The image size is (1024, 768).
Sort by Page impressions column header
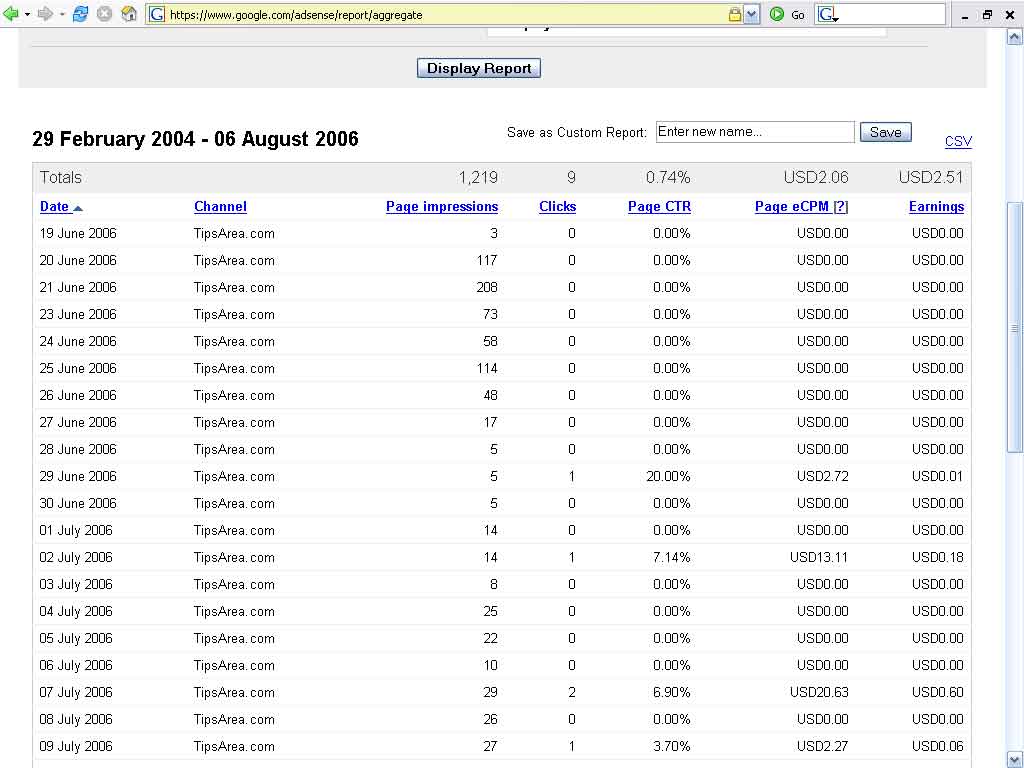[441, 207]
